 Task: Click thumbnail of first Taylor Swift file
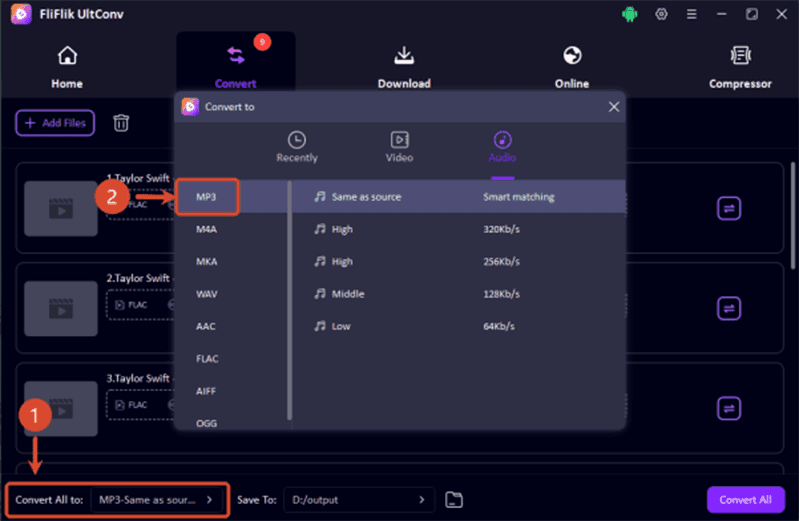[x=61, y=208]
